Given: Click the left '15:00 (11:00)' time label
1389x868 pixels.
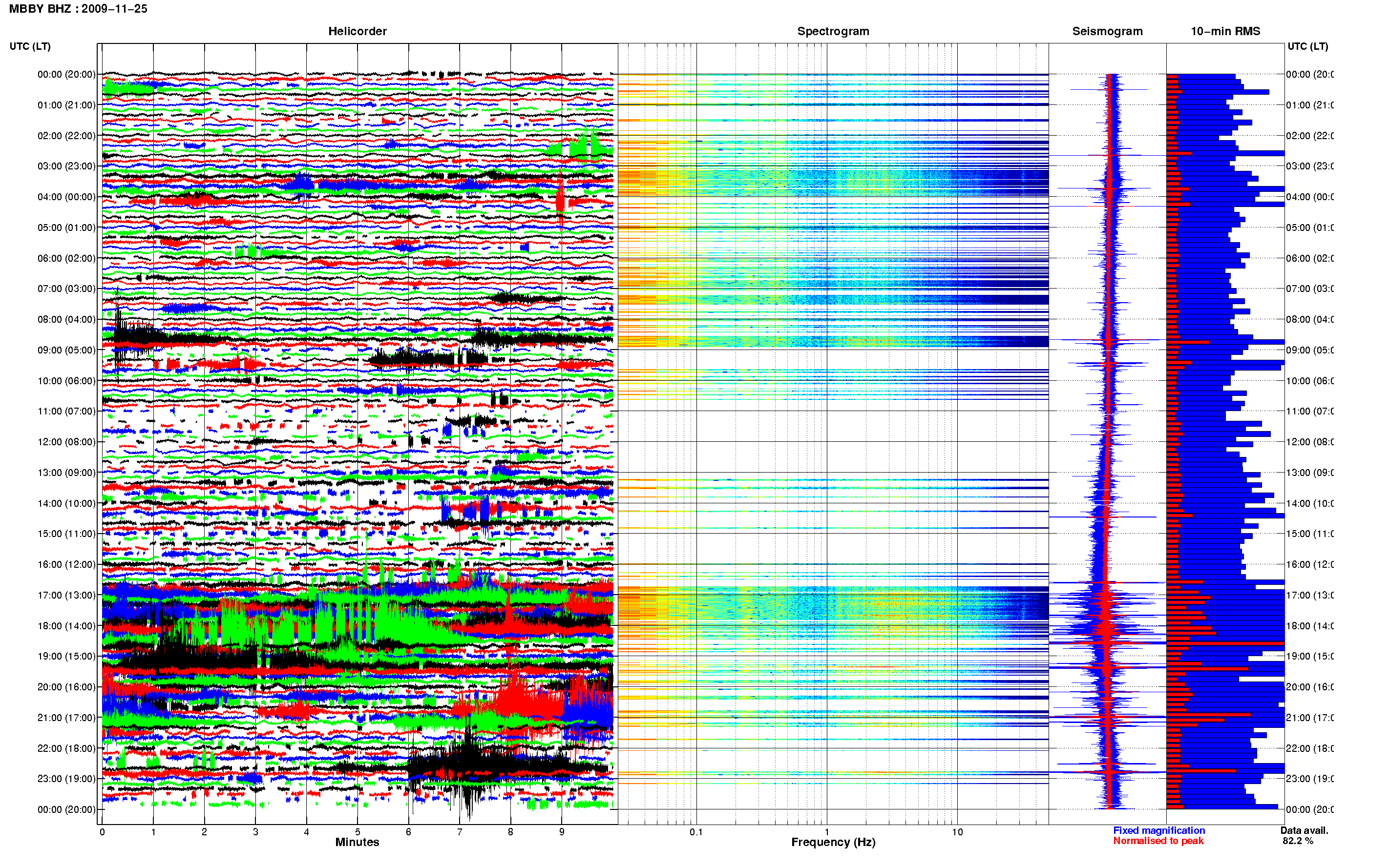Looking at the screenshot, I should point(66,534).
